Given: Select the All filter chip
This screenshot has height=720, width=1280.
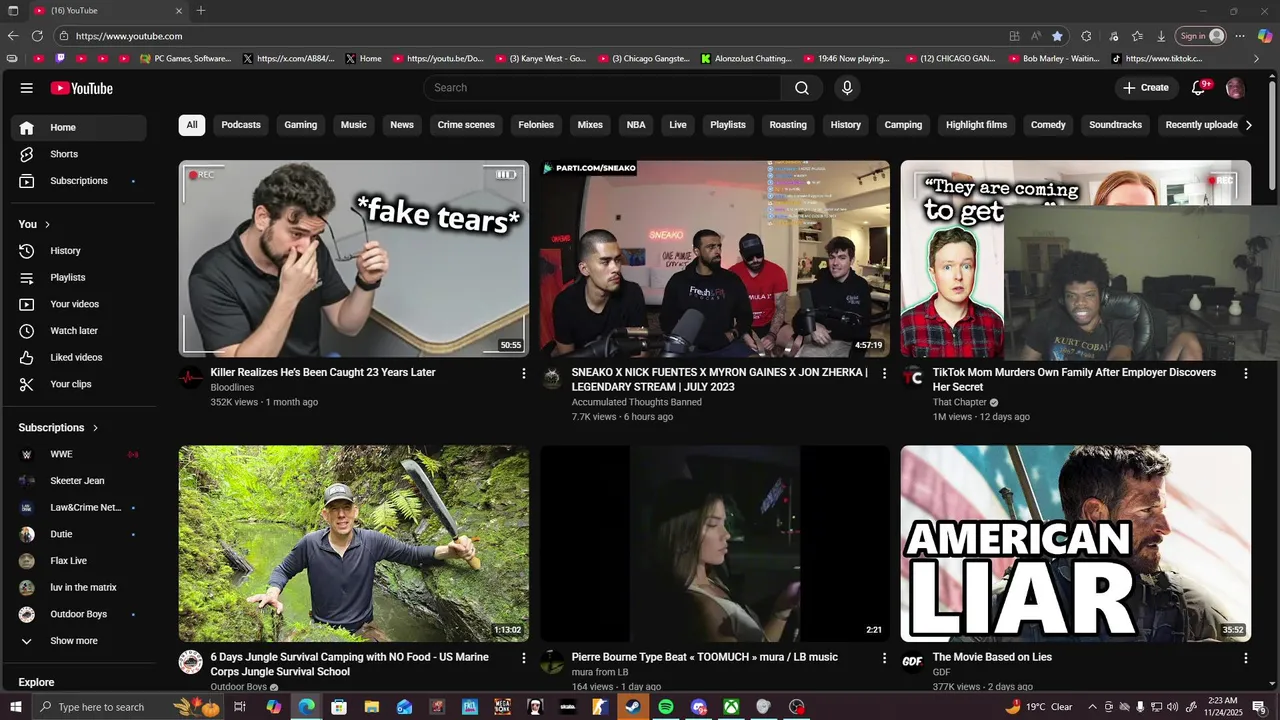Looking at the screenshot, I should [192, 125].
